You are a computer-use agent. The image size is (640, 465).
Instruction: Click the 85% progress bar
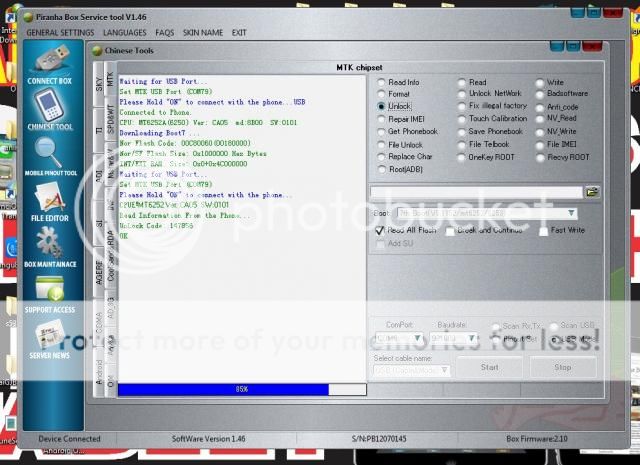coord(240,389)
